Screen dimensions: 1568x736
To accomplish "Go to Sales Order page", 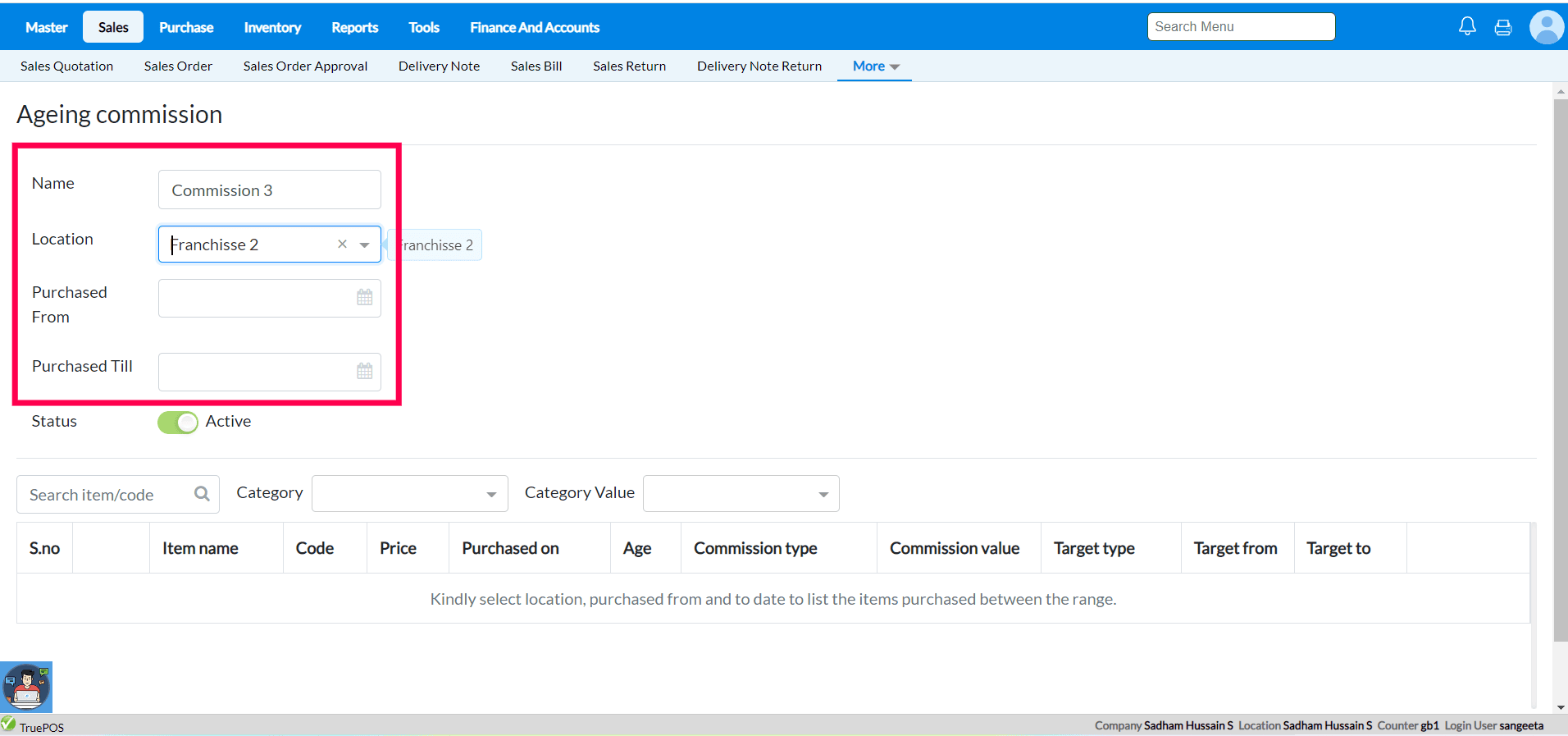I will point(178,66).
